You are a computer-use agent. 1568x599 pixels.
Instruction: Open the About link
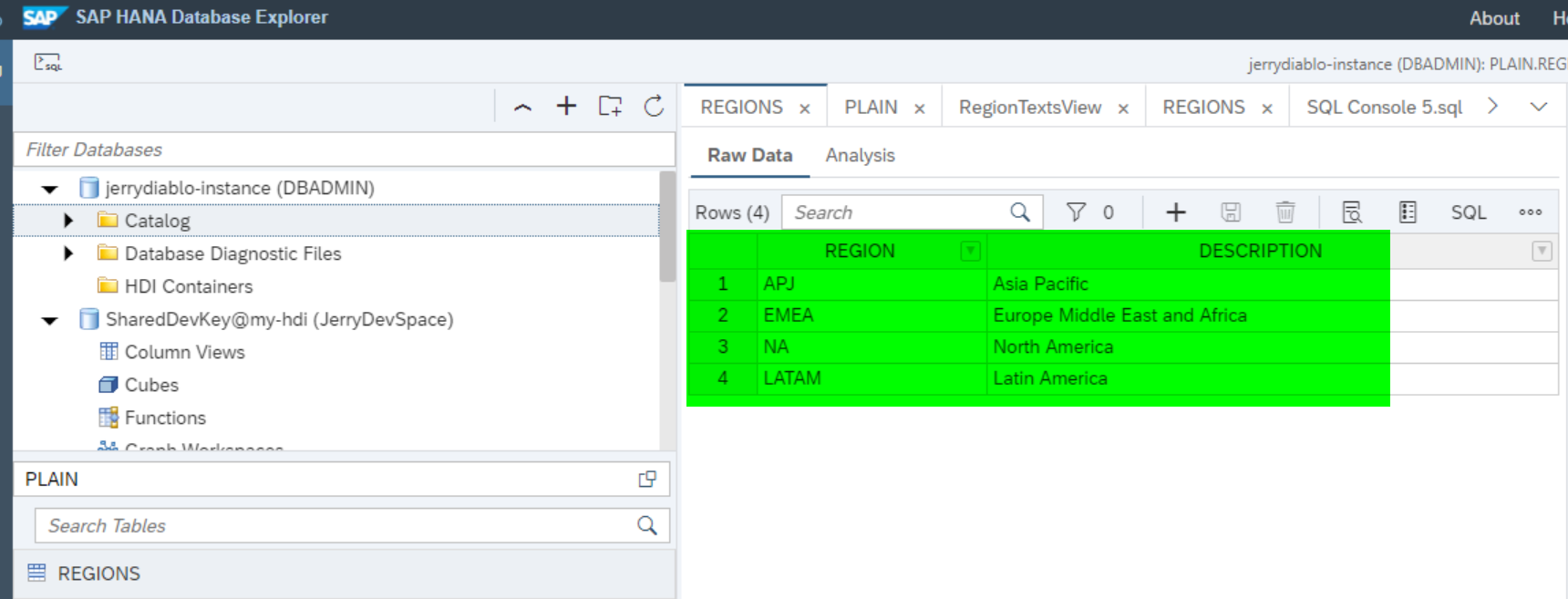1494,18
